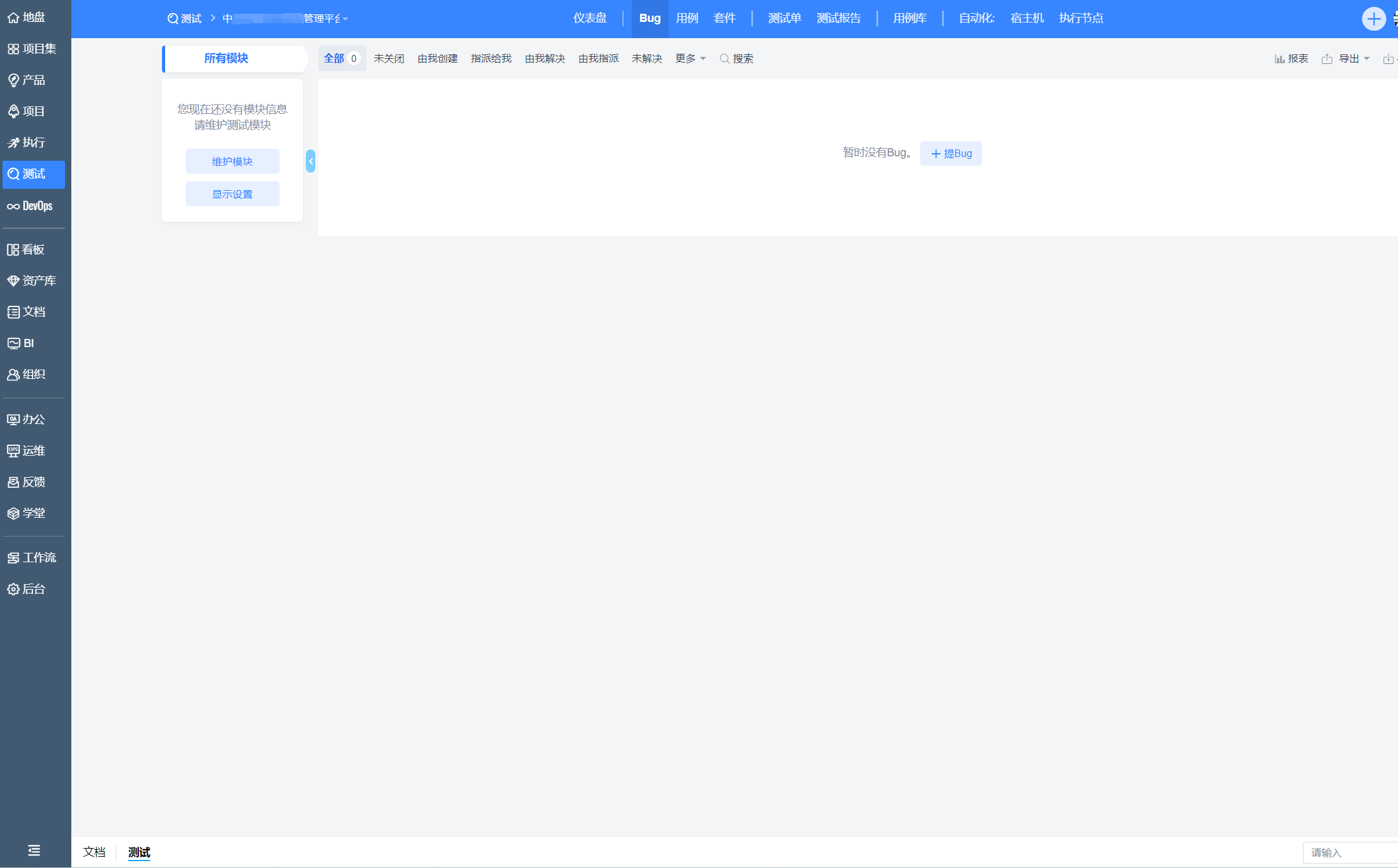Open the 项目集 program section

click(33, 49)
